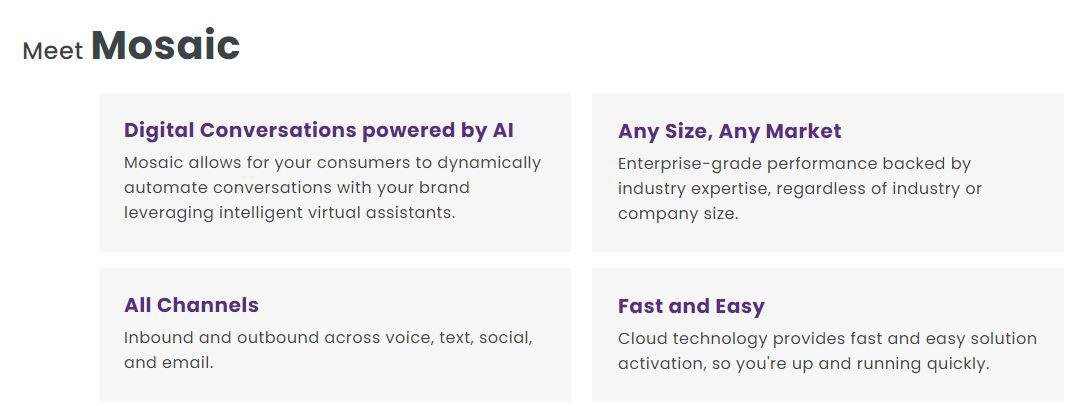1077x406 pixels.
Task: Select the Fast and Easy heading
Action: pyautogui.click(x=691, y=306)
